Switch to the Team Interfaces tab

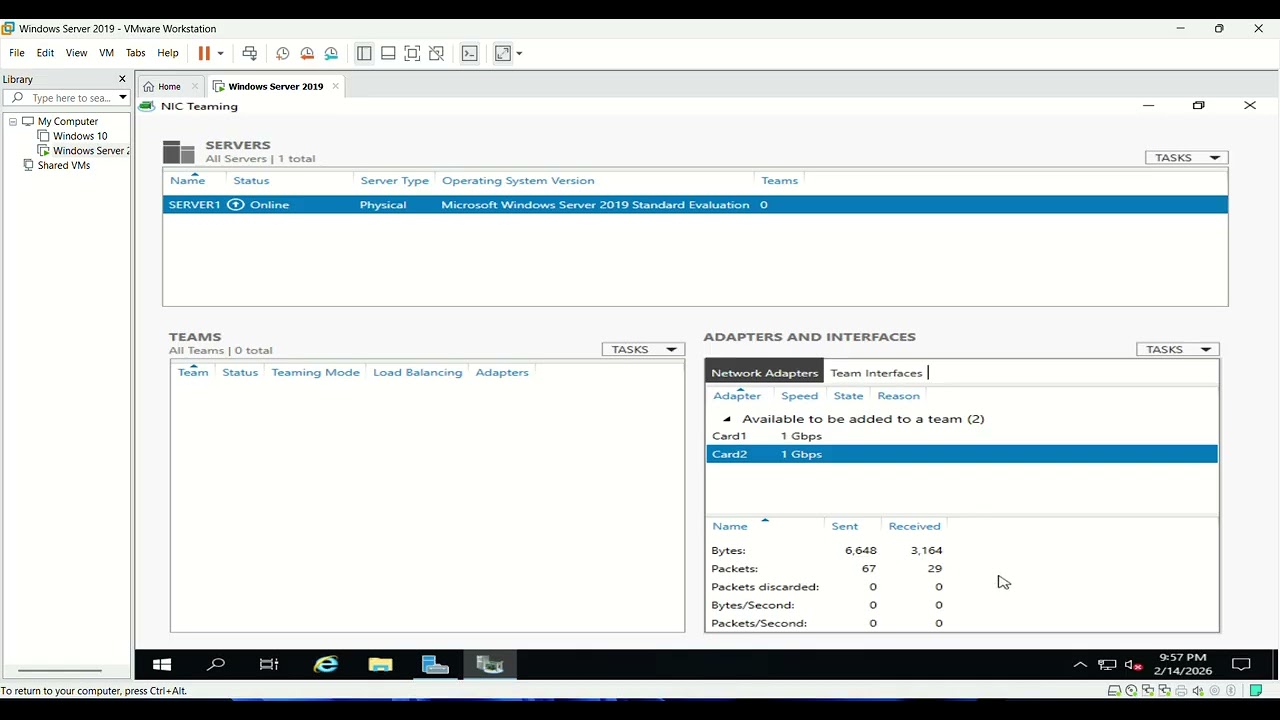point(876,373)
